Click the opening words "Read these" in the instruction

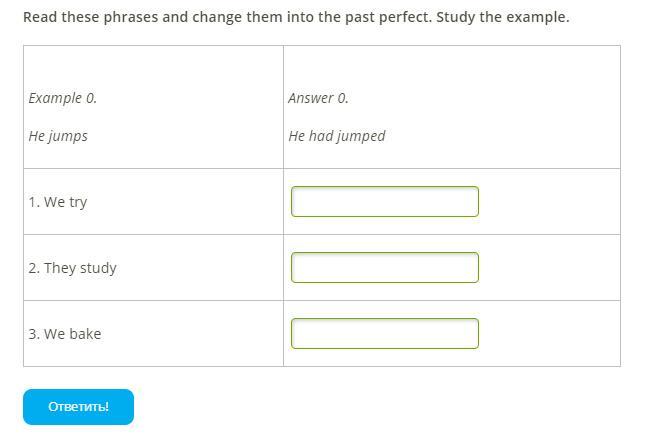coord(60,17)
